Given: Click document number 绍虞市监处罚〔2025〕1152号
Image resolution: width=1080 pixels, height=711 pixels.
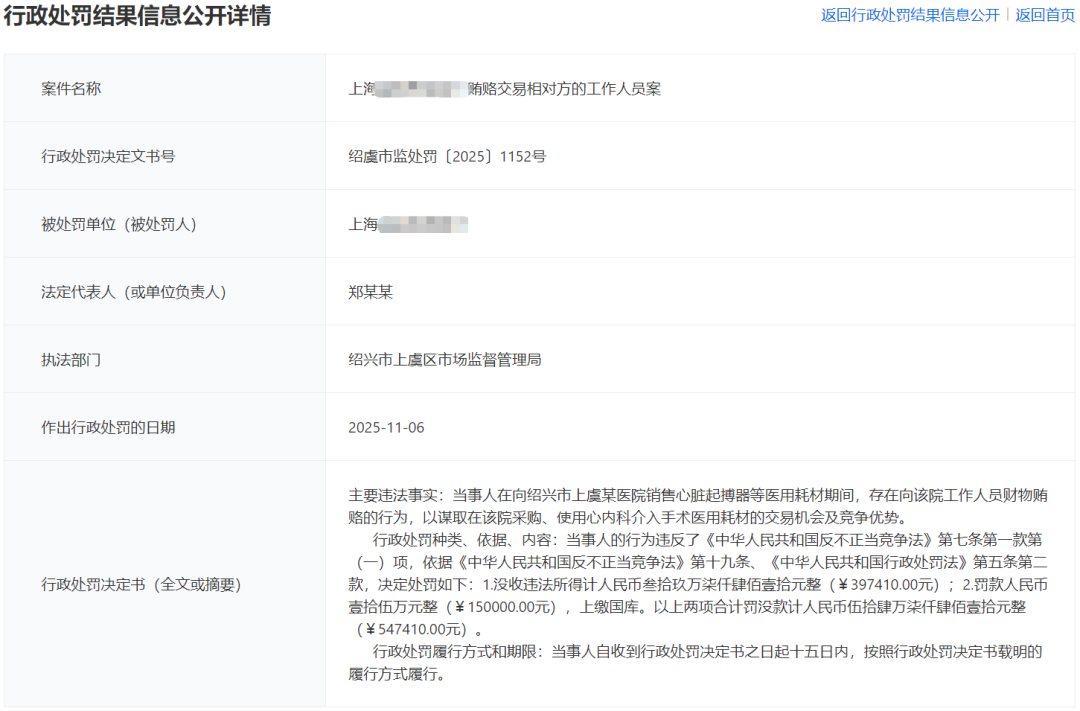Looking at the screenshot, I should [447, 156].
